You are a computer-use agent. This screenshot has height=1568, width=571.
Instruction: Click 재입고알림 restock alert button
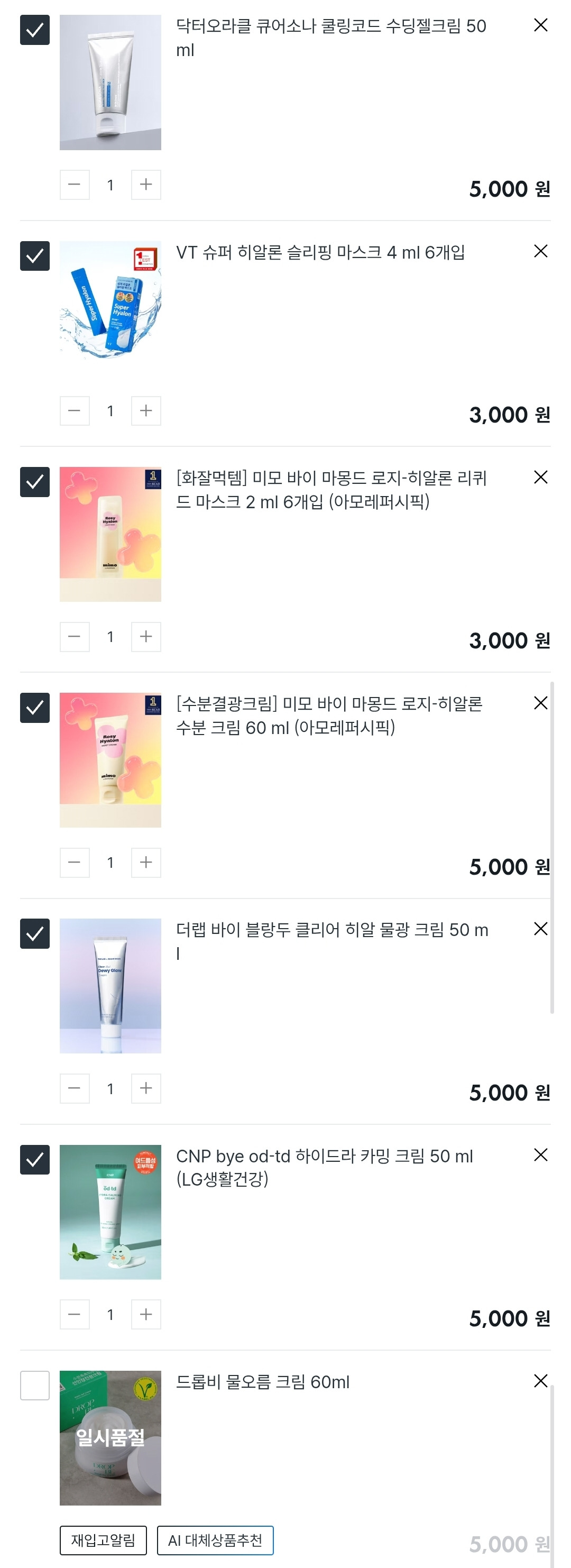103,1540
